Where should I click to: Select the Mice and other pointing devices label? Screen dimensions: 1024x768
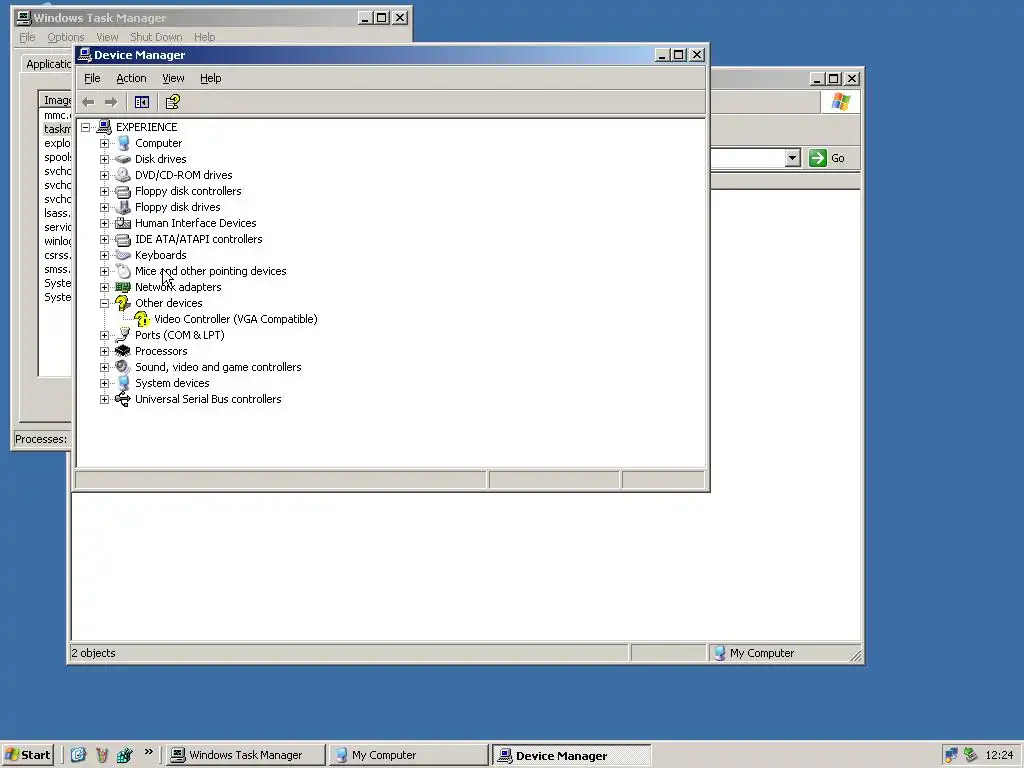pos(210,271)
